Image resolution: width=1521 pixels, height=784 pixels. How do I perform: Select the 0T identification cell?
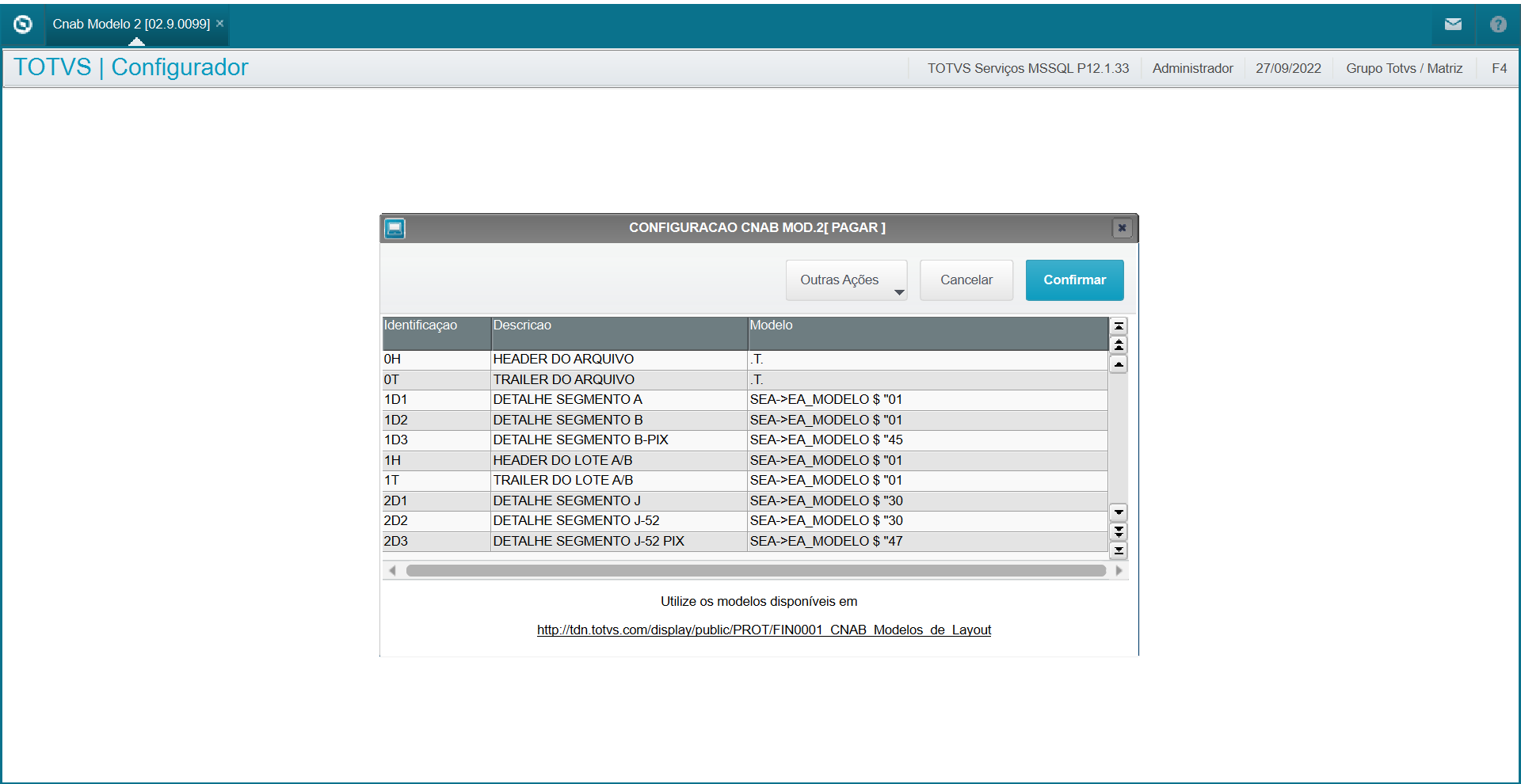coord(436,380)
